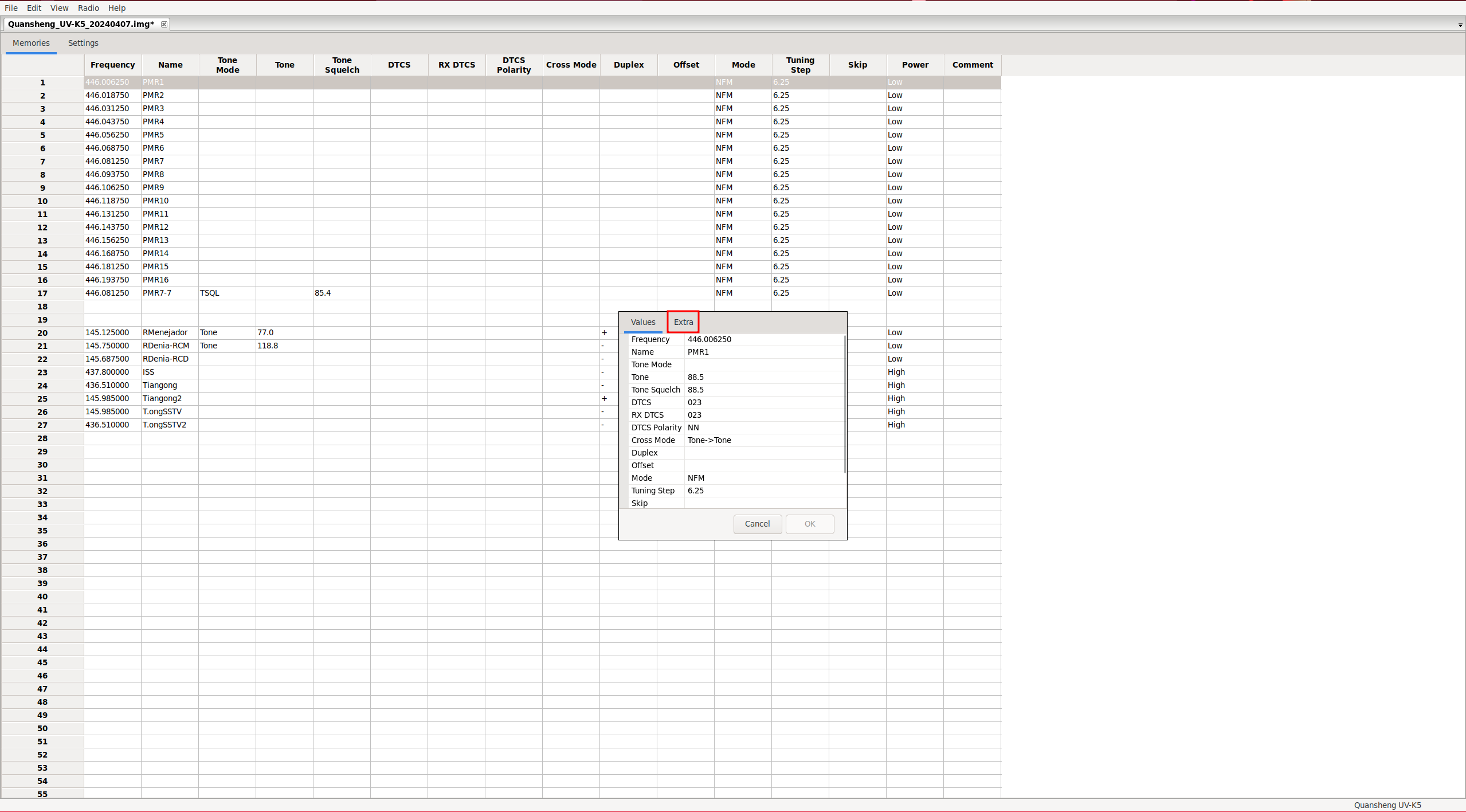Select the Values tab in properties dialog
The width and height of the screenshot is (1466, 812).
tap(643, 322)
